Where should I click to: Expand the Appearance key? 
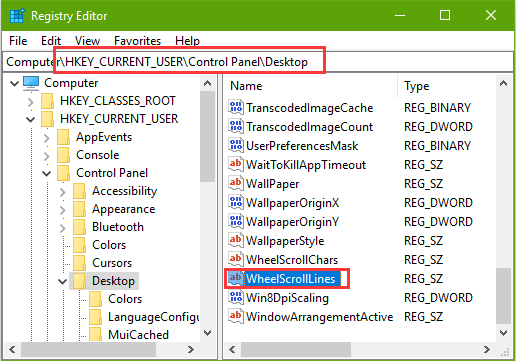click(63, 209)
